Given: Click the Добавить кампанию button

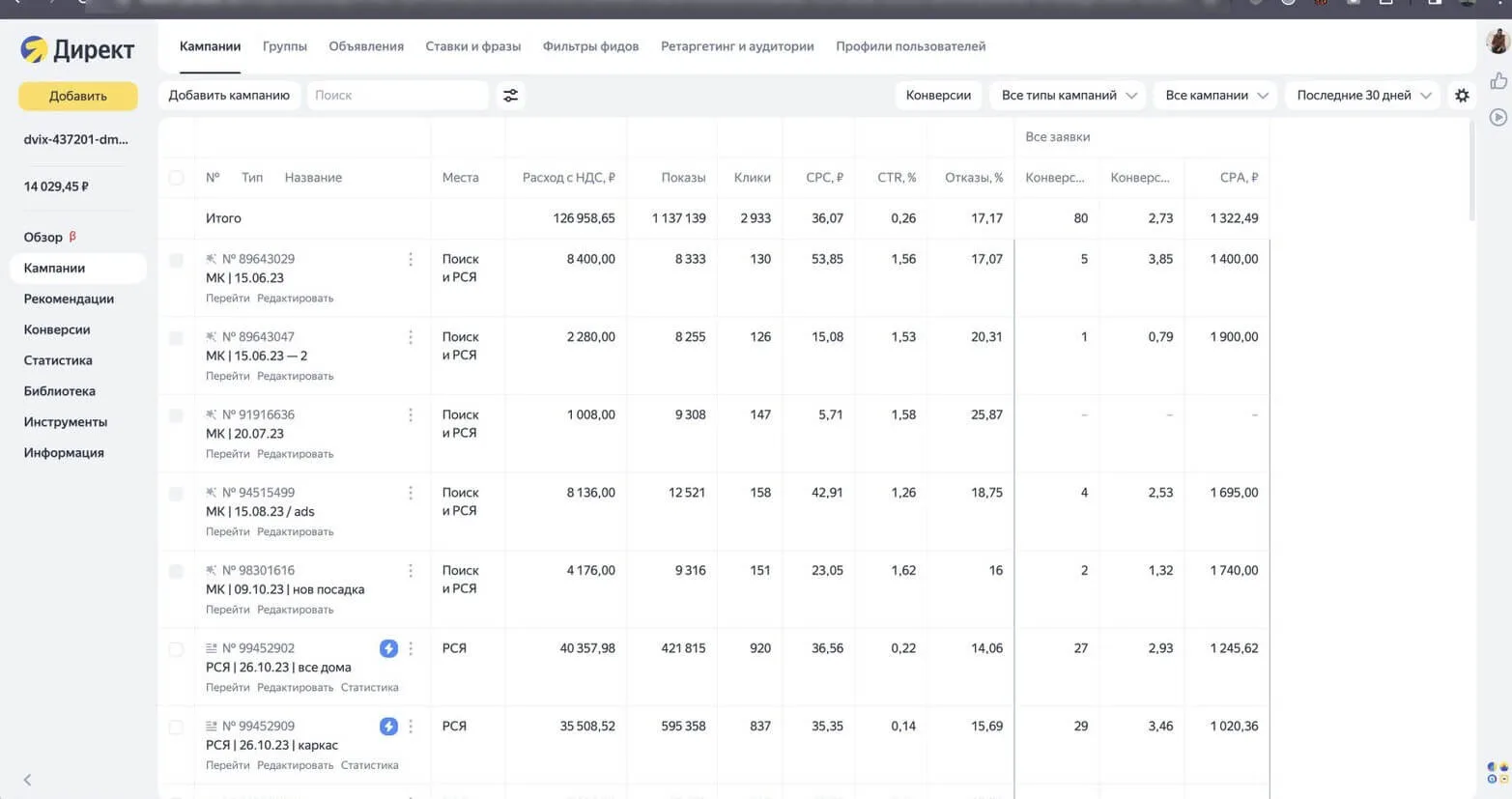Looking at the screenshot, I should click(x=229, y=96).
